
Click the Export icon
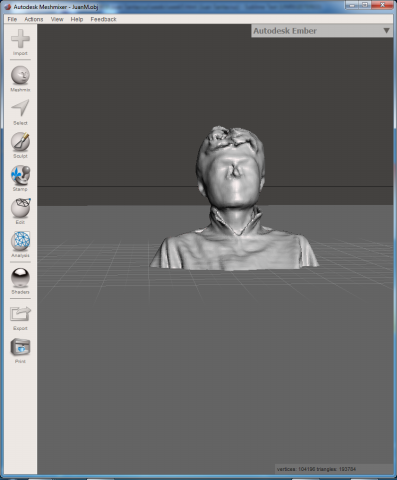point(20,317)
